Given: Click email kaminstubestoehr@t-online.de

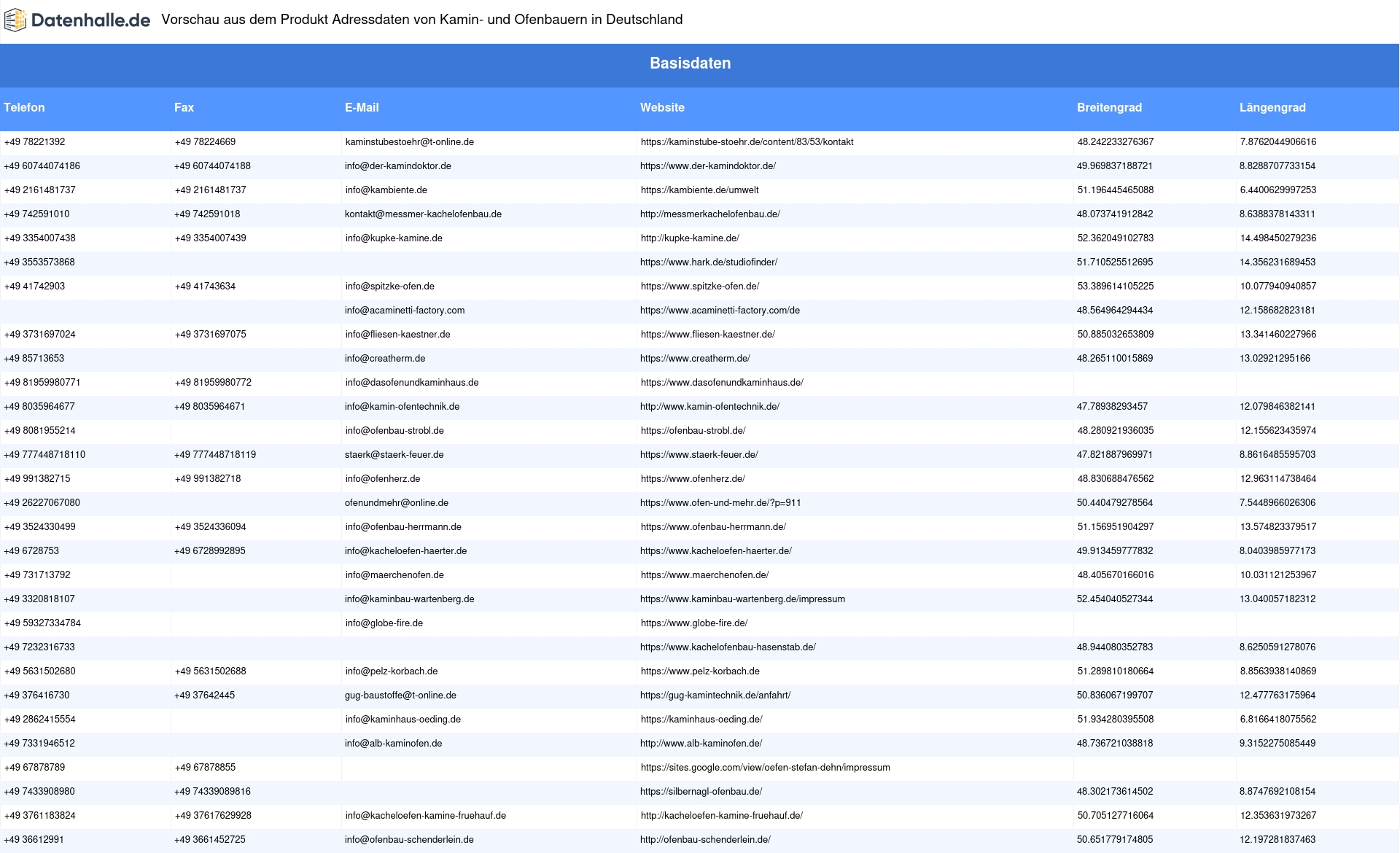Looking at the screenshot, I should click(x=410, y=142).
